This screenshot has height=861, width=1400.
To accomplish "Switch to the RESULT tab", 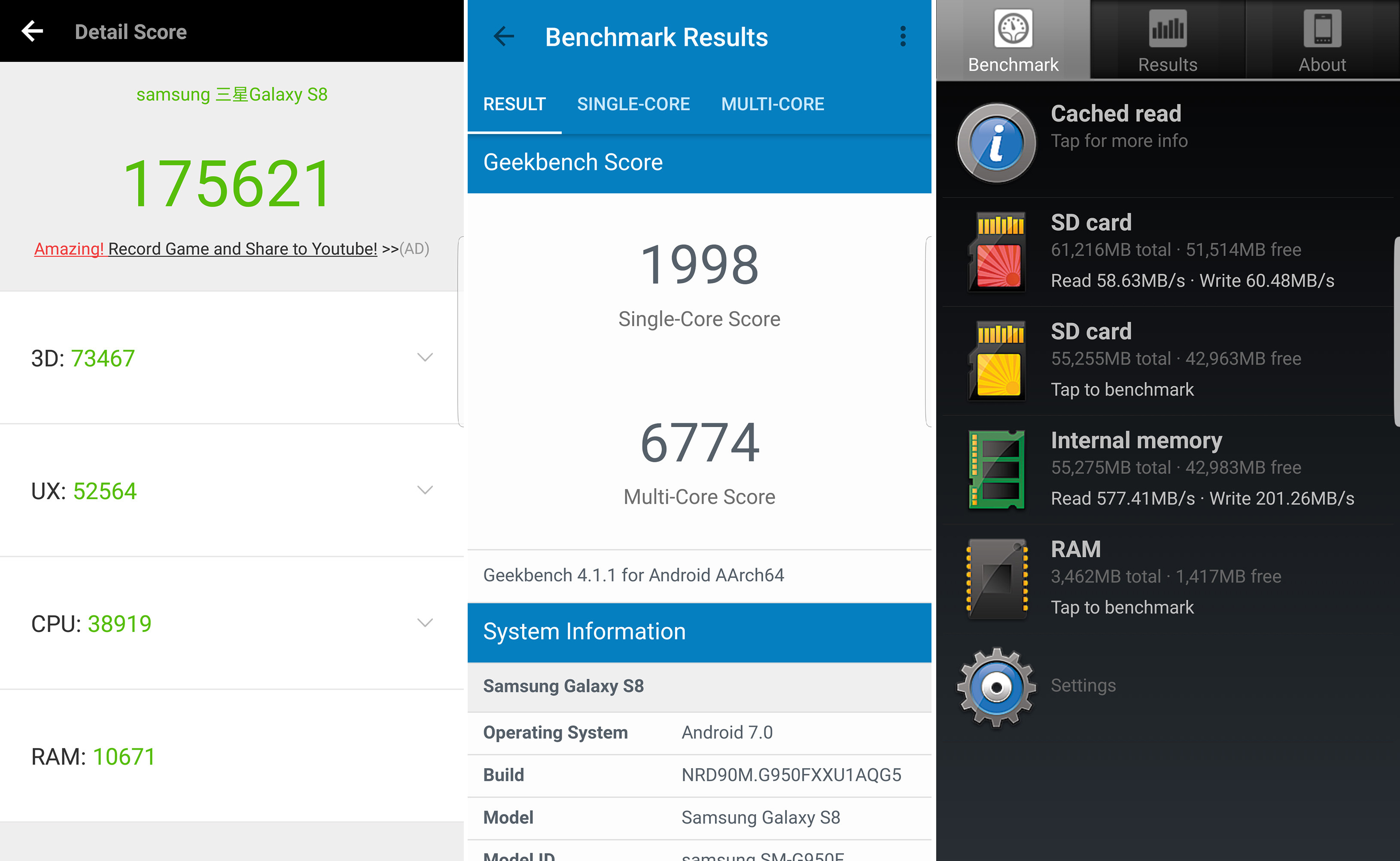I will pyautogui.click(x=514, y=104).
